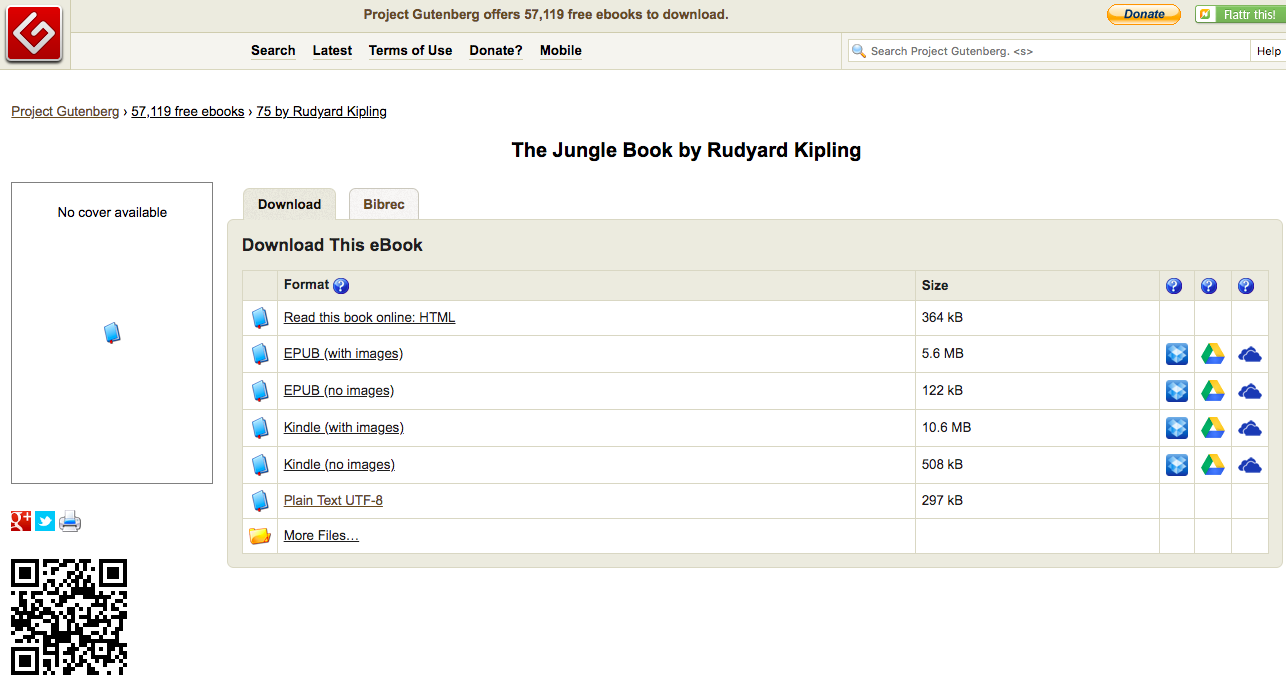Click the printer icon to print page
Screen dimensions: 1286x688
tap(70, 521)
